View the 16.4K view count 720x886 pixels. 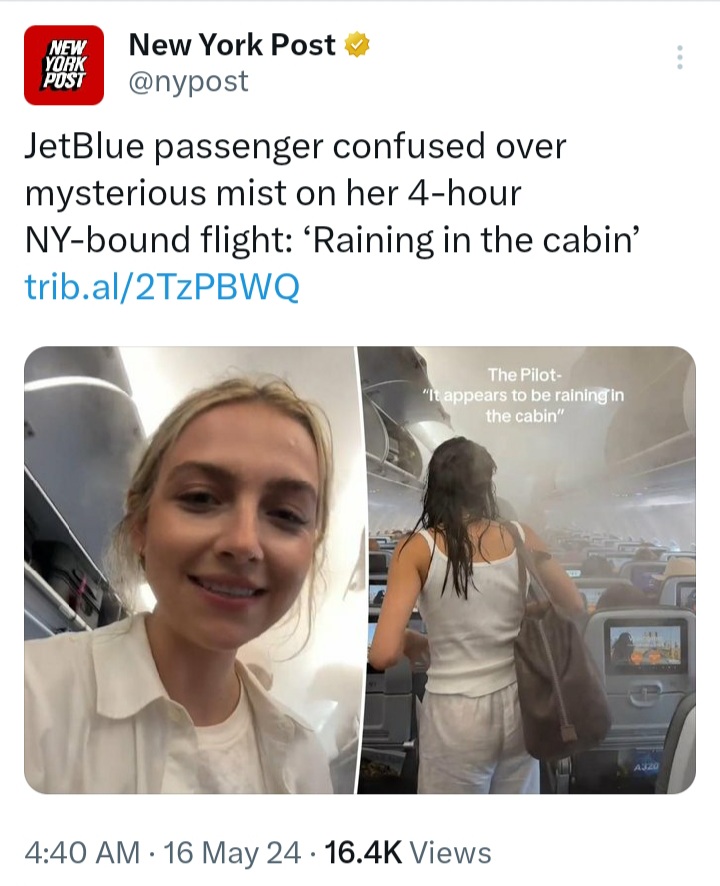click(x=363, y=852)
